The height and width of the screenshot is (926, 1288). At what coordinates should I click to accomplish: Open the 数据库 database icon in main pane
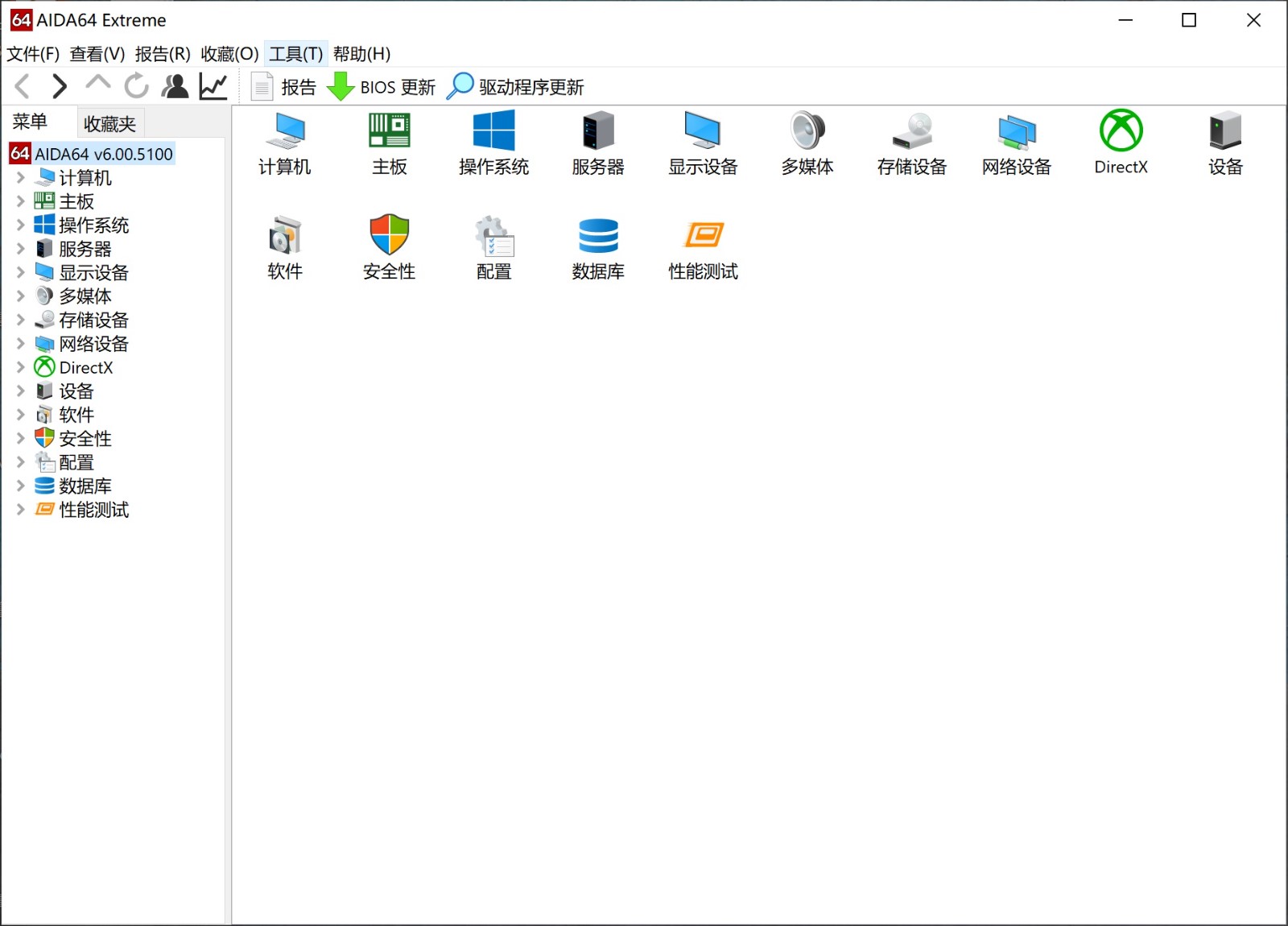coord(598,249)
